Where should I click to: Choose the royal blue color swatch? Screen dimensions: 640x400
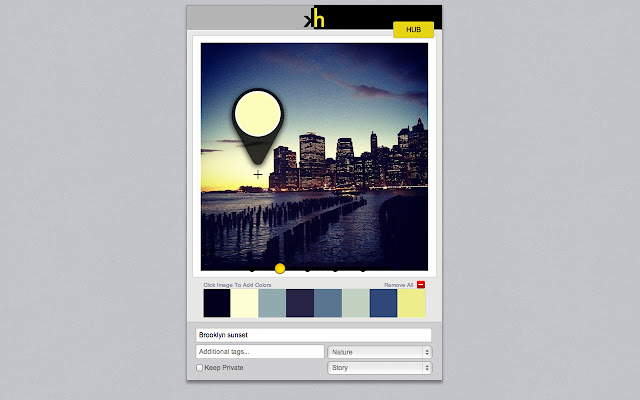tap(383, 304)
